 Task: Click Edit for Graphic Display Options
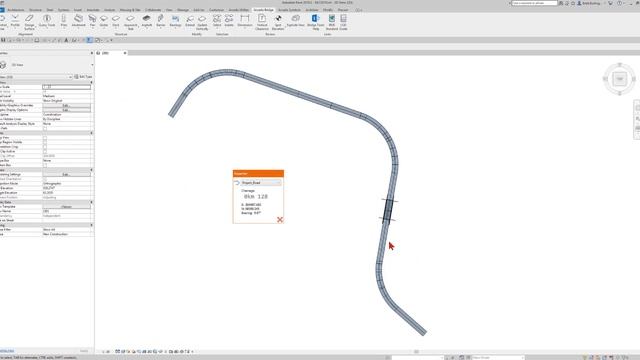(67, 110)
